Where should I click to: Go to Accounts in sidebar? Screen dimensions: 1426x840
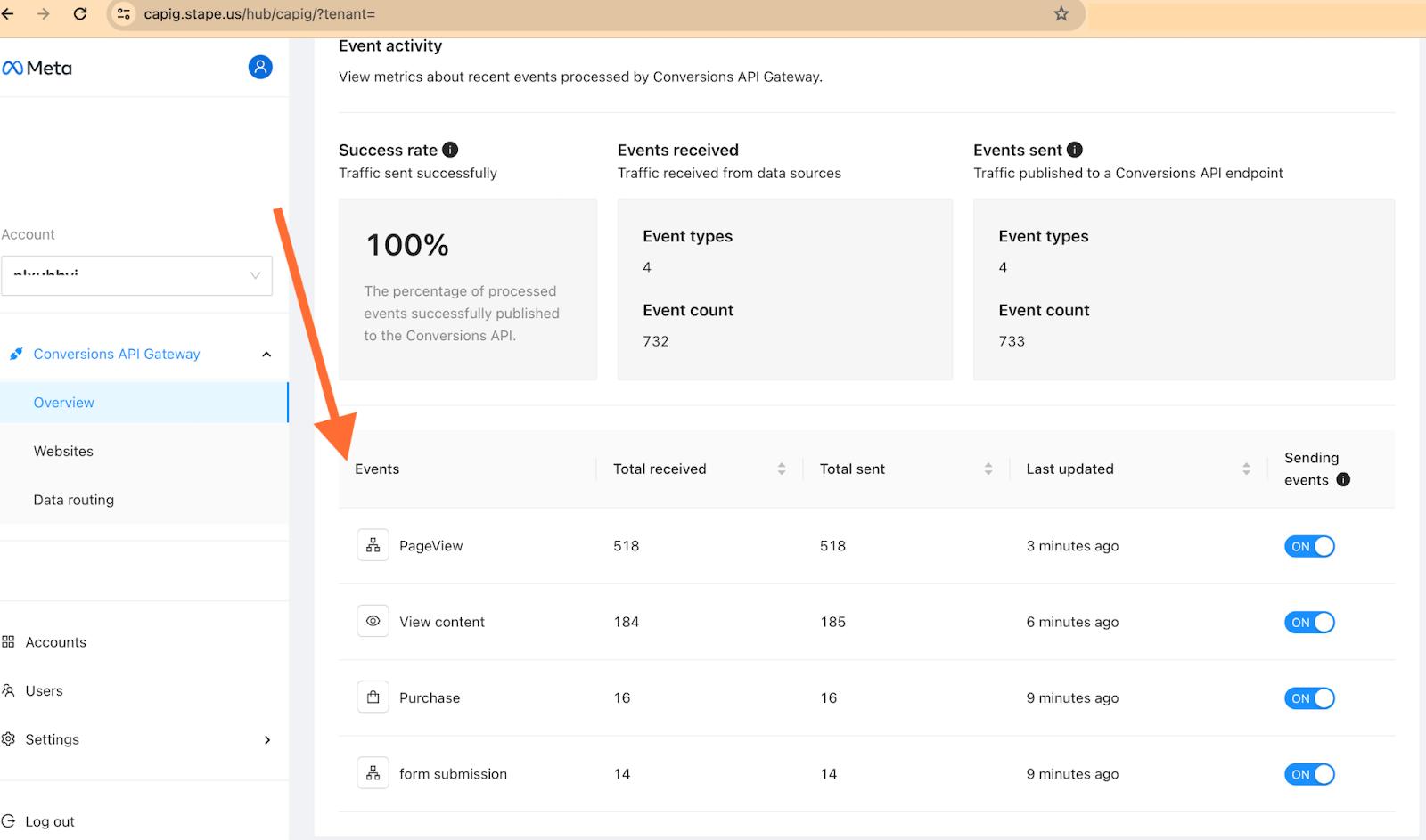(x=55, y=642)
